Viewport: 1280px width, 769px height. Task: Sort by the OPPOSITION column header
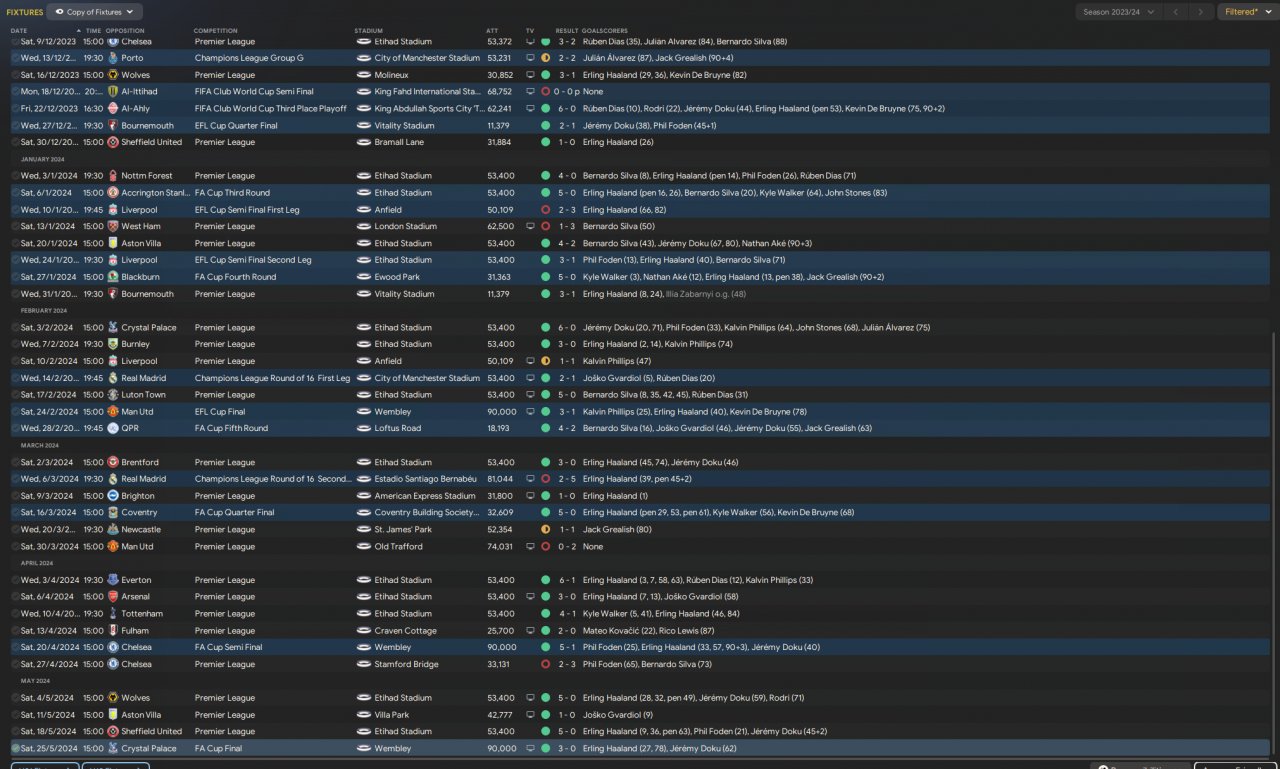click(x=126, y=31)
